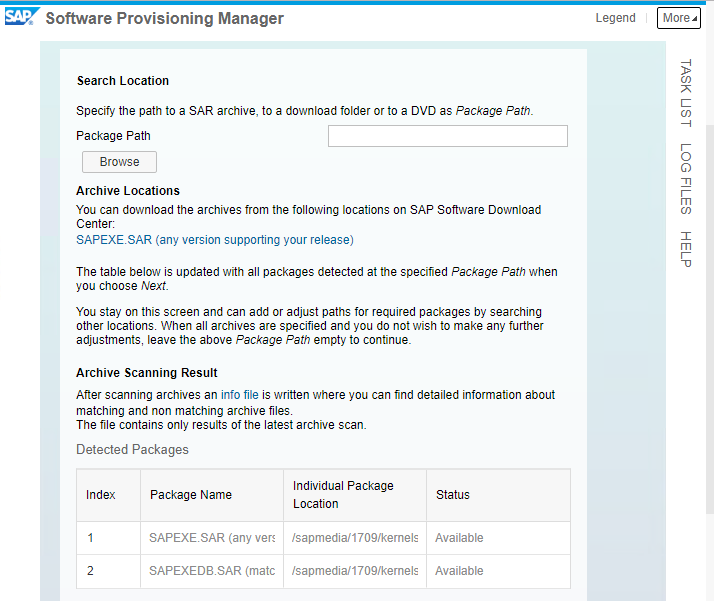Click the Archive Scanning Result heading

(147, 373)
